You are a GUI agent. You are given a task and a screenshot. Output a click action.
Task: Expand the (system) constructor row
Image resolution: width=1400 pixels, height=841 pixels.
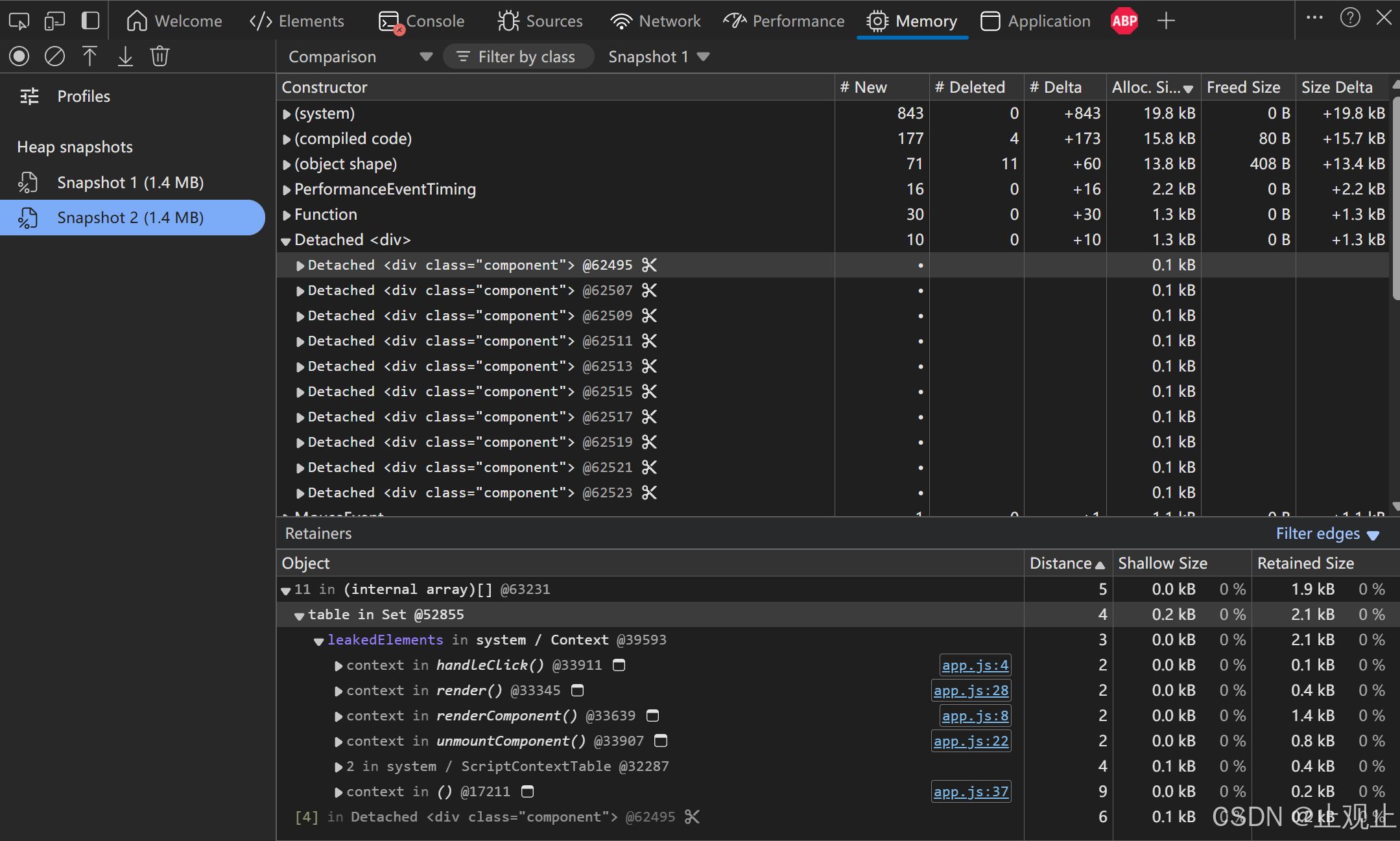(287, 114)
